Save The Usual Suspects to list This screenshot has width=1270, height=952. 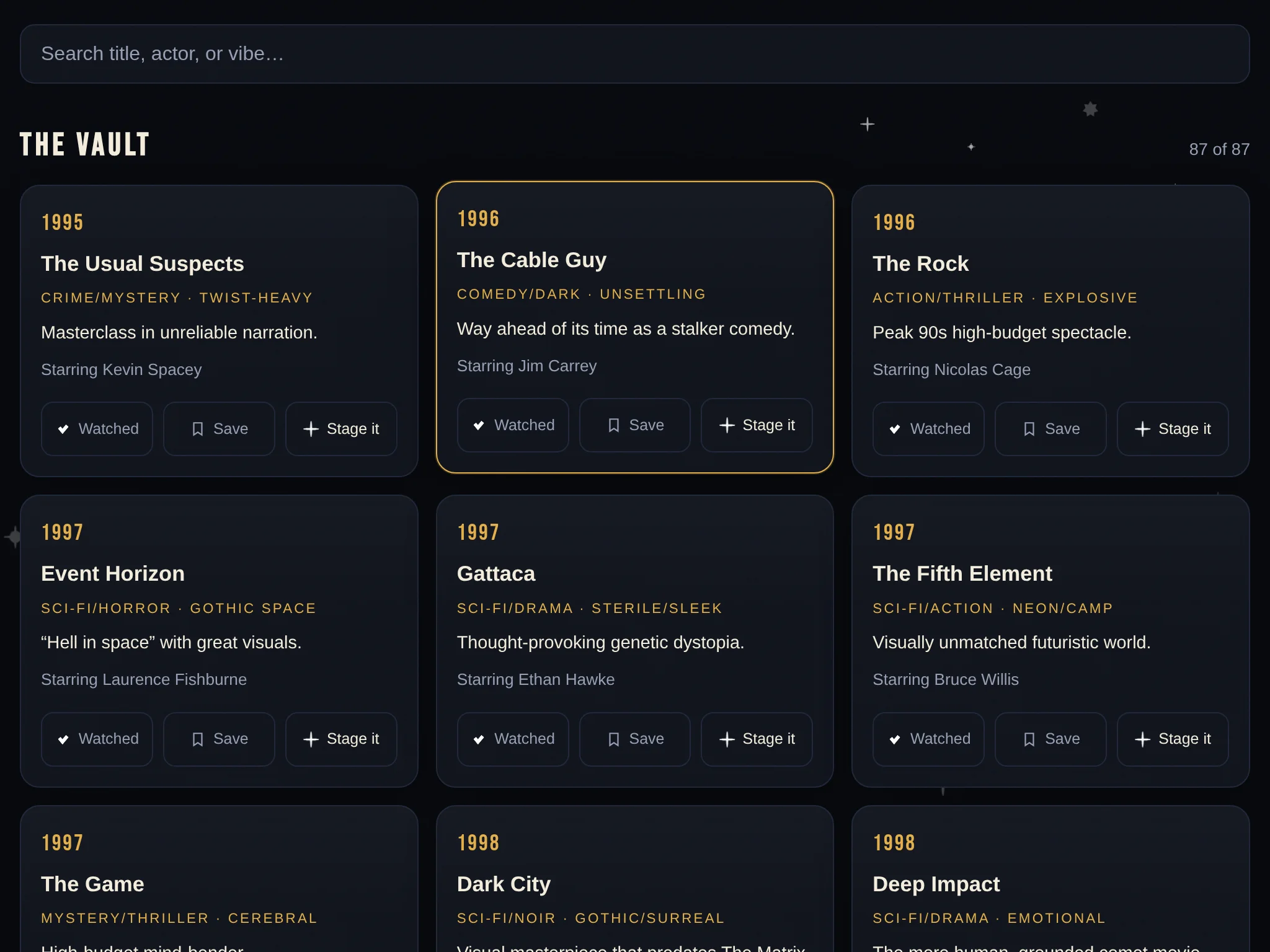tap(219, 429)
